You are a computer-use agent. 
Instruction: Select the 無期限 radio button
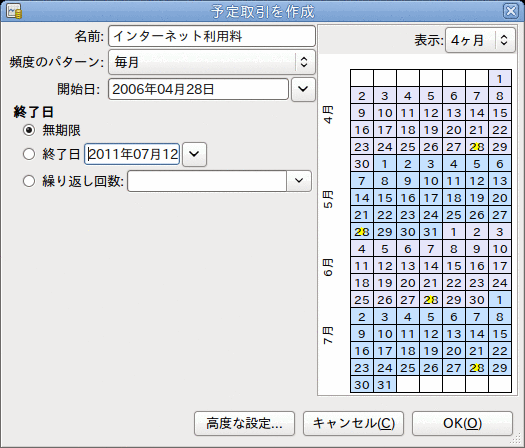tap(29, 130)
